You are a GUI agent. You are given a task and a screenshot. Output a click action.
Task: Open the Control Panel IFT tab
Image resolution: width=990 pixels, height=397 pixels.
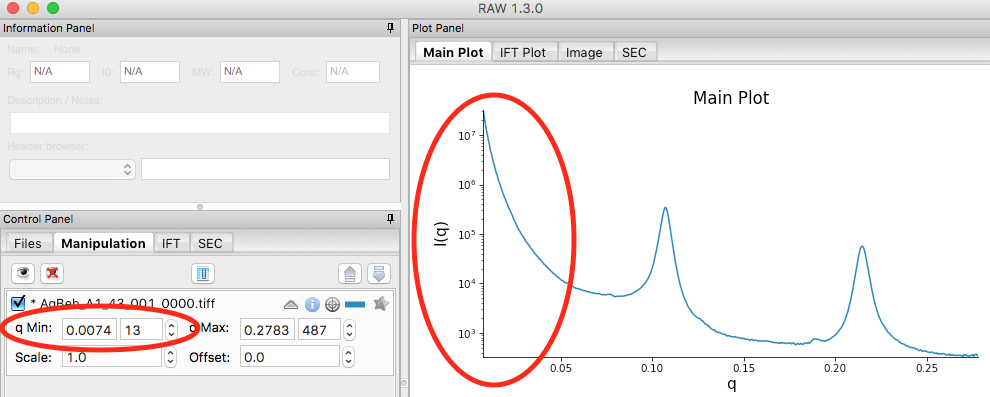171,243
